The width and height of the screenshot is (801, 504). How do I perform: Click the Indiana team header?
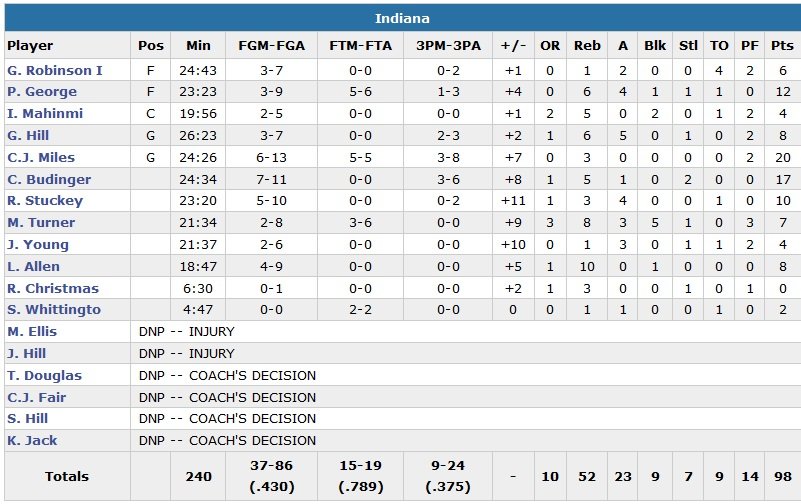(x=402, y=19)
